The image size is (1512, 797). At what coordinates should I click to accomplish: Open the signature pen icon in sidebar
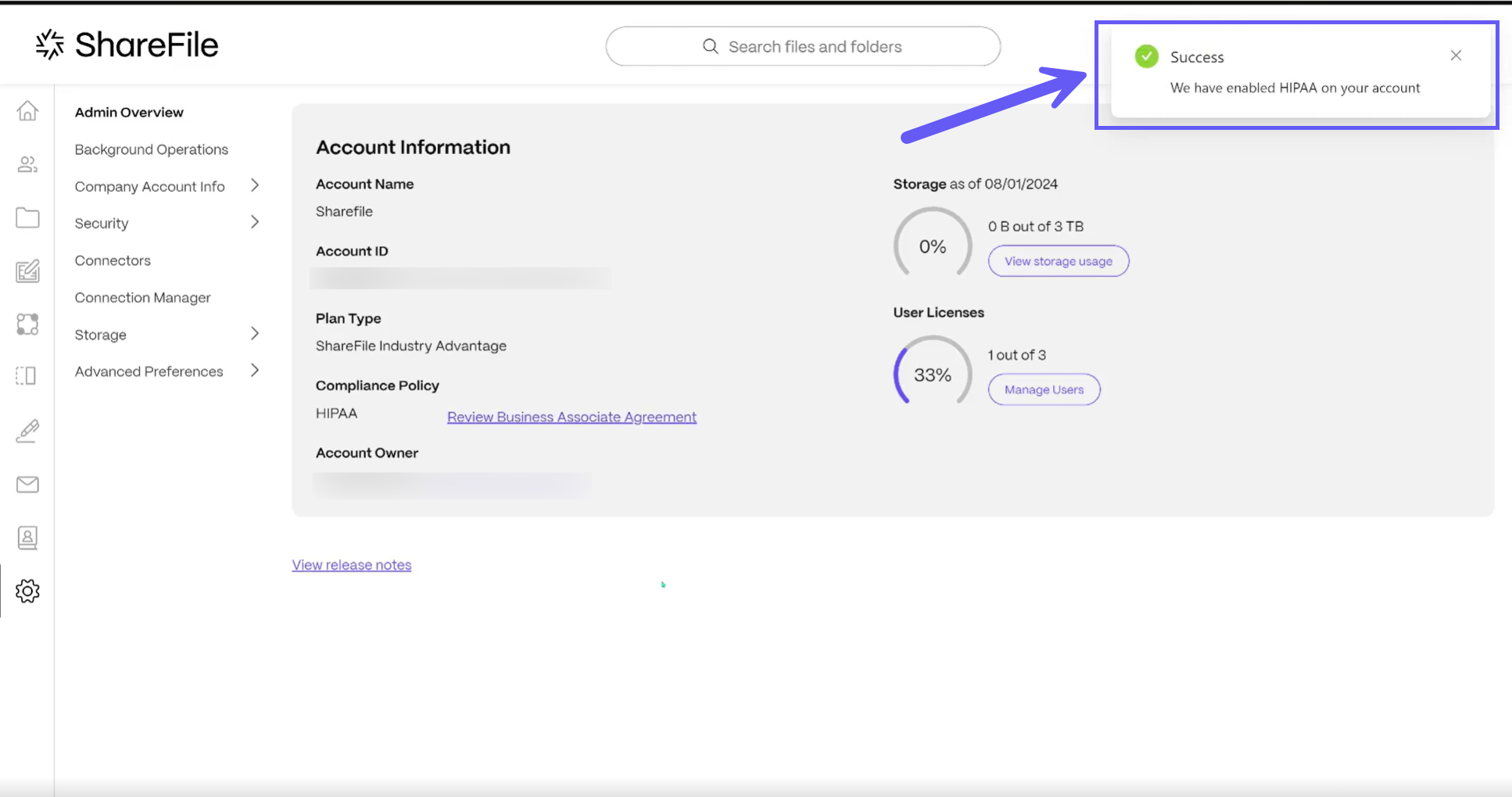pyautogui.click(x=27, y=431)
